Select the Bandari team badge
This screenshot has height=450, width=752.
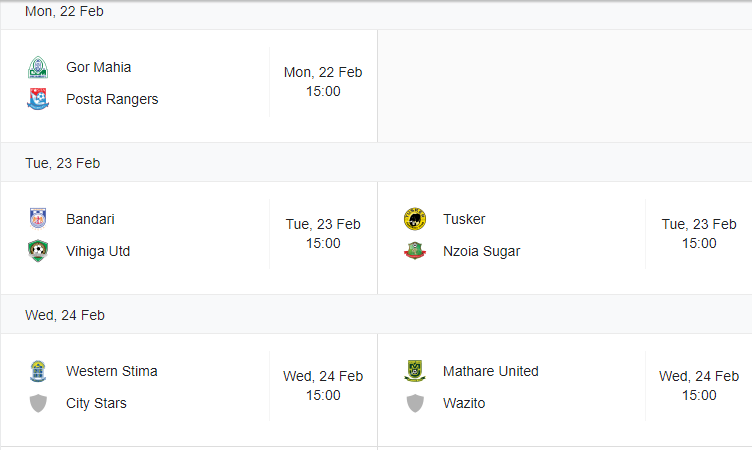tap(38, 219)
